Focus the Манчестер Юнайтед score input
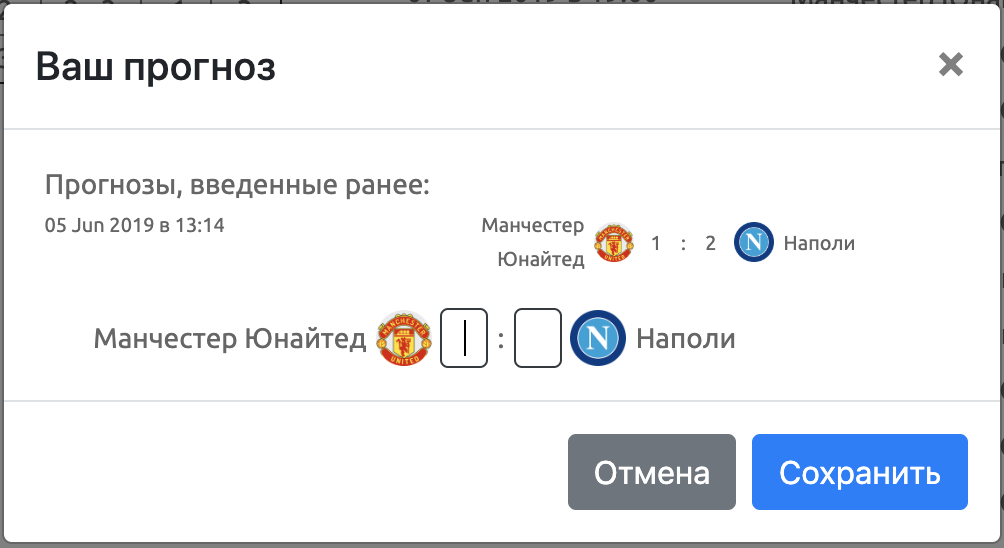 coord(464,339)
